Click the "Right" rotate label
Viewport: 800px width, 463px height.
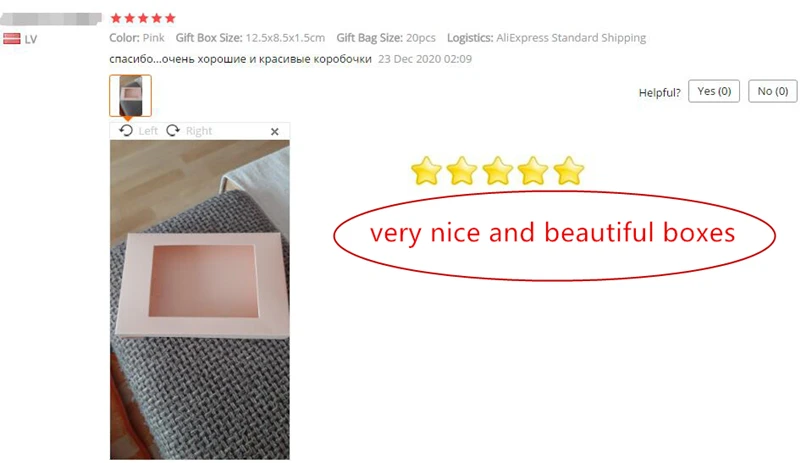199,131
